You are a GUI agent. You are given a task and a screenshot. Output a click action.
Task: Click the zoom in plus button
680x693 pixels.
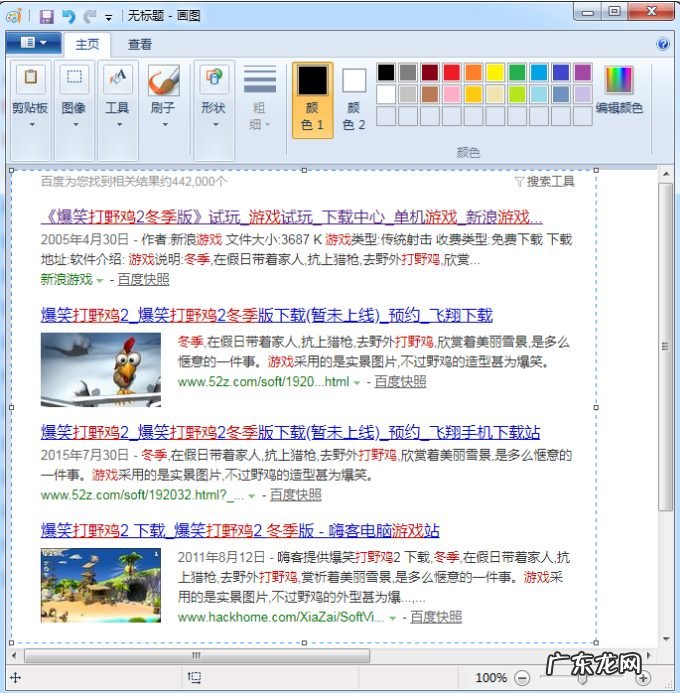point(643,678)
